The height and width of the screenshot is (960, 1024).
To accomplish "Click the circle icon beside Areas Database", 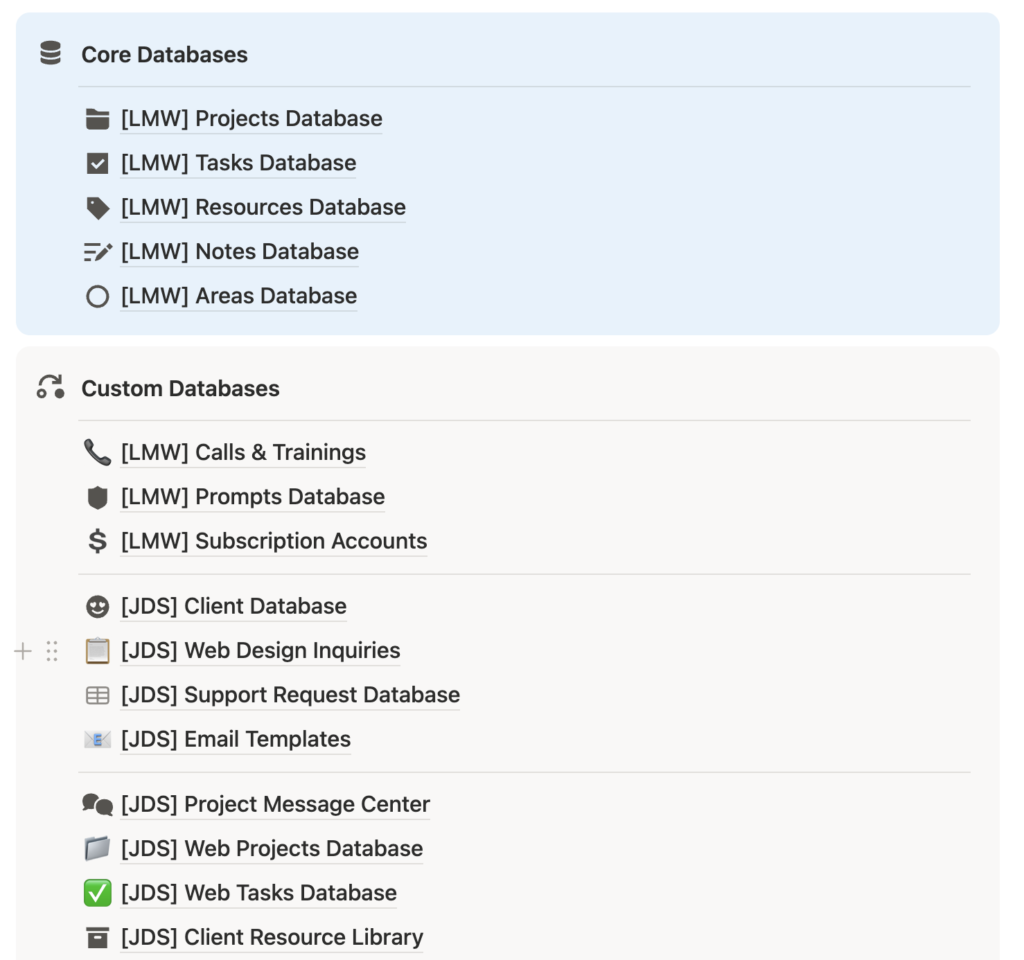I will pyautogui.click(x=97, y=296).
